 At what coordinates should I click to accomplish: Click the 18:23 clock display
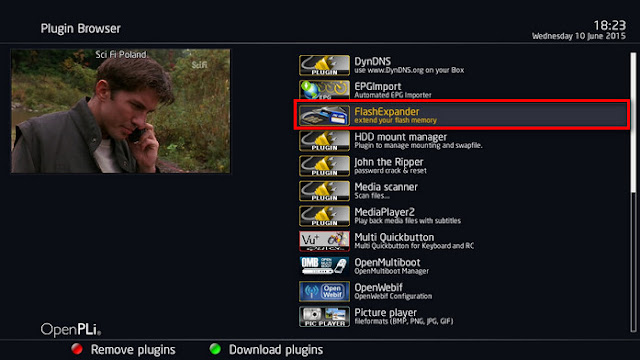point(609,25)
